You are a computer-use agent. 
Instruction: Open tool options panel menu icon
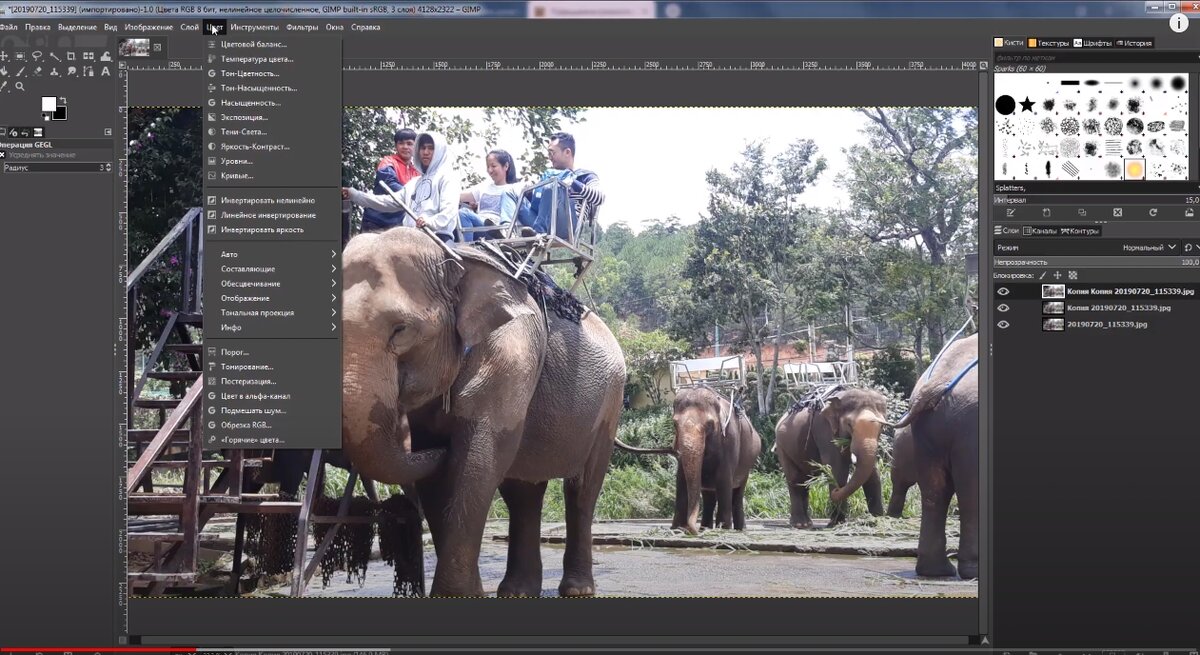(108, 132)
